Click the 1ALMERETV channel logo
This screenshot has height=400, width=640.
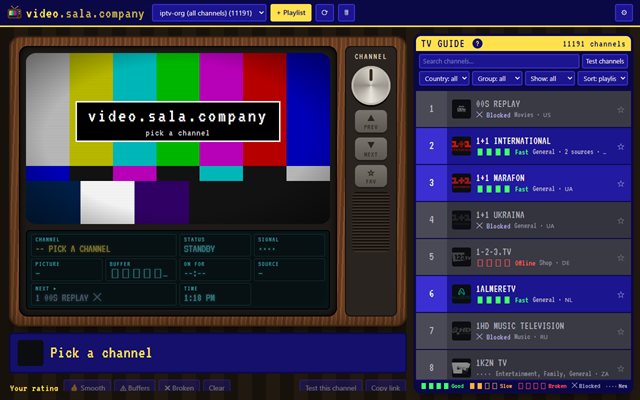click(461, 294)
